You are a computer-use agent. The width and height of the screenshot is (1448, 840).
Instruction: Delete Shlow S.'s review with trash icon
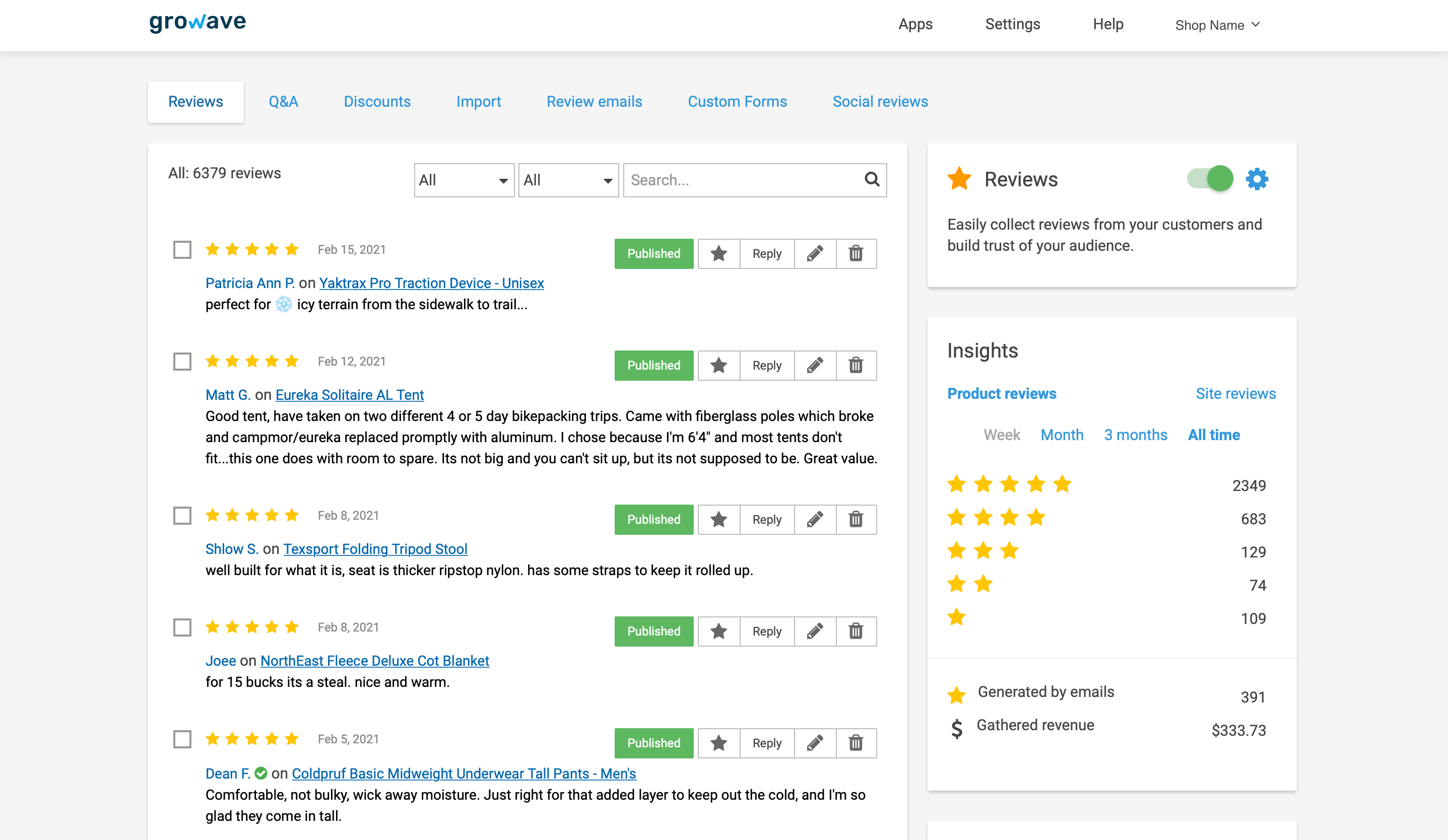pyautogui.click(x=855, y=519)
